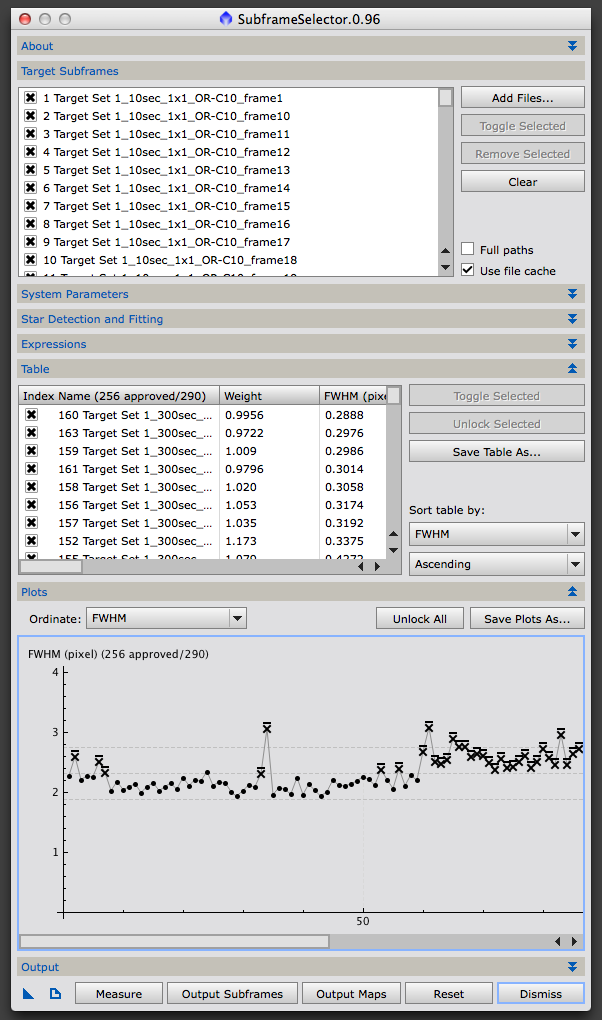Click the target list scroll-up arrow

point(445,252)
